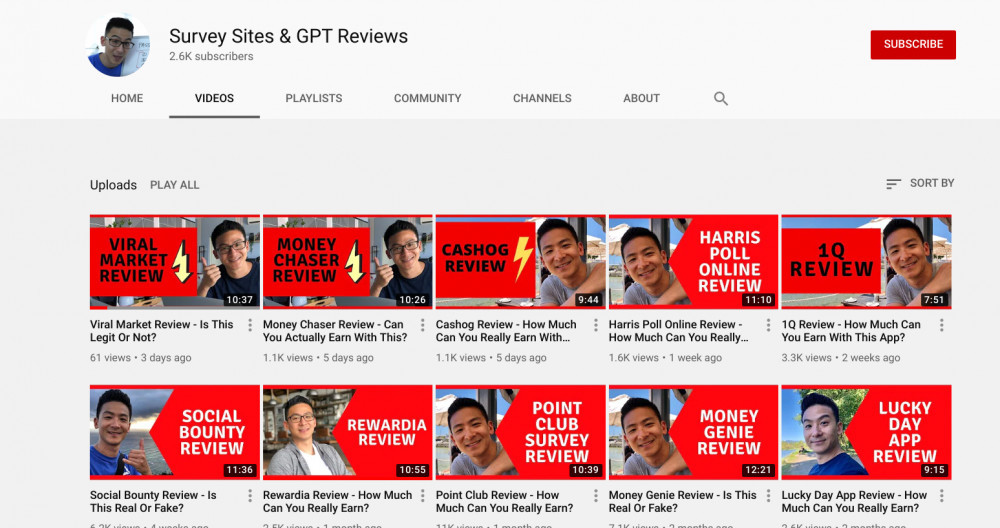
Task: Open the Viral Market Review thumbnail
Action: tap(175, 262)
